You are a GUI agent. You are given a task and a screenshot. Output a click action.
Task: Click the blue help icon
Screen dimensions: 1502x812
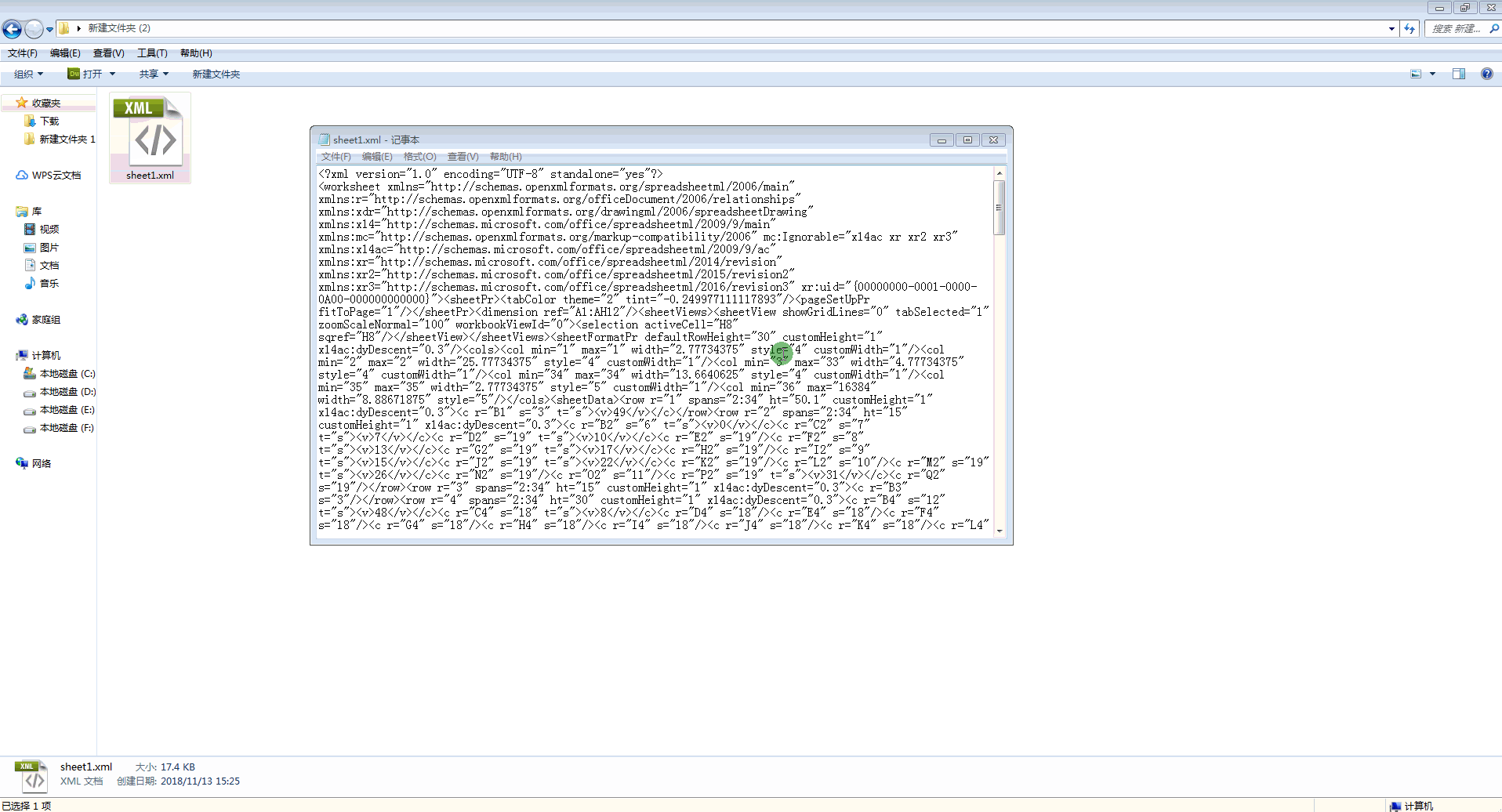click(x=1486, y=74)
